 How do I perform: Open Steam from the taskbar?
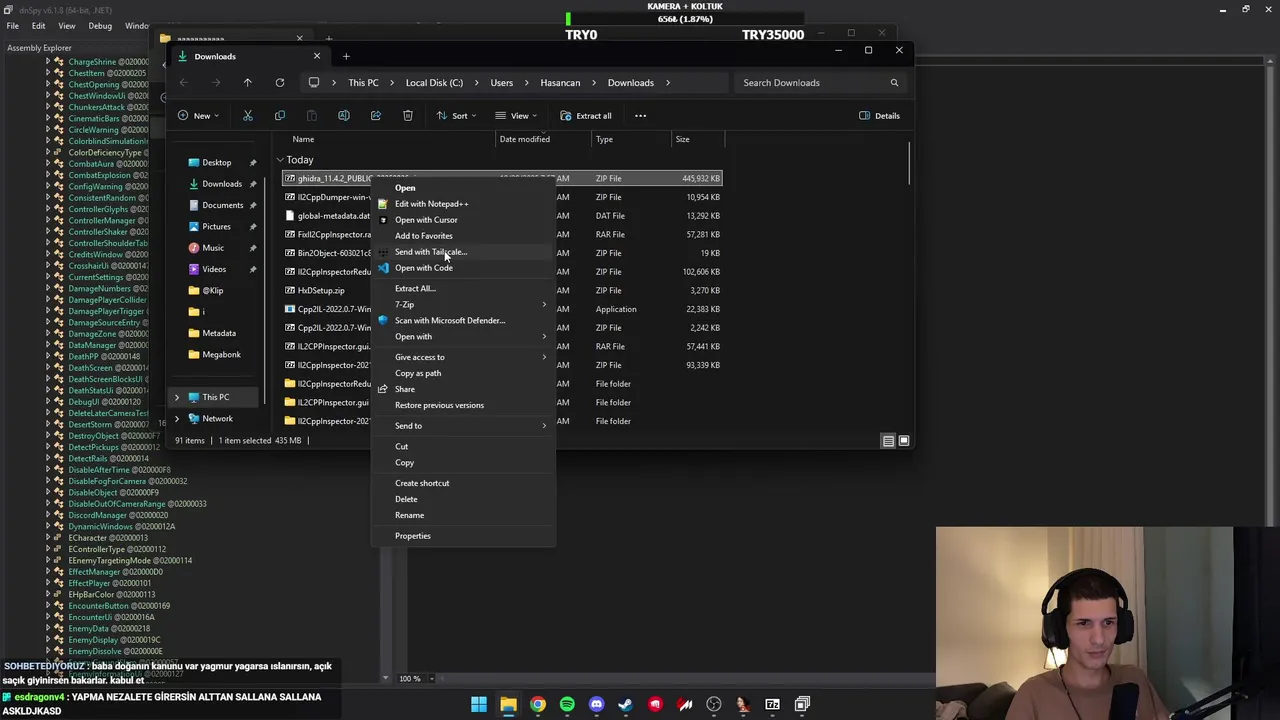[626, 705]
